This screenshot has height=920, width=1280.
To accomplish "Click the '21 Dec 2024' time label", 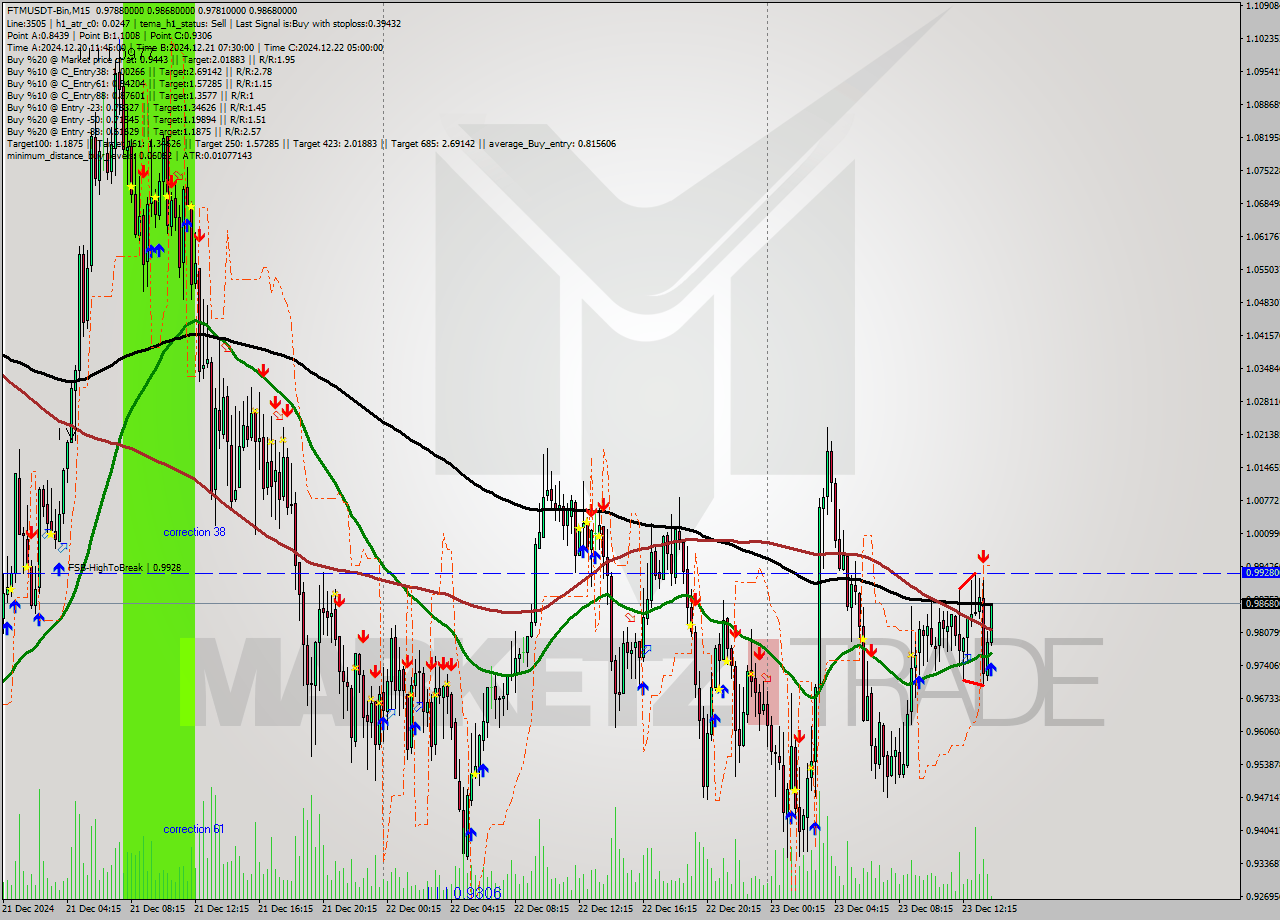I will 29,909.
